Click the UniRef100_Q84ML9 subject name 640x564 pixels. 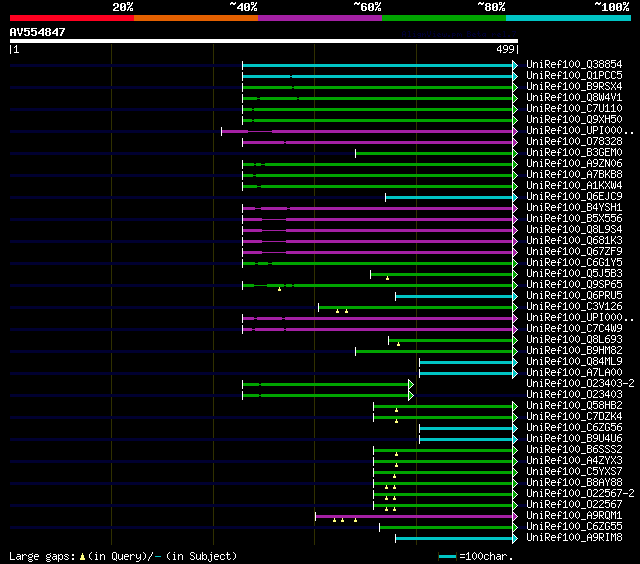coord(574,362)
